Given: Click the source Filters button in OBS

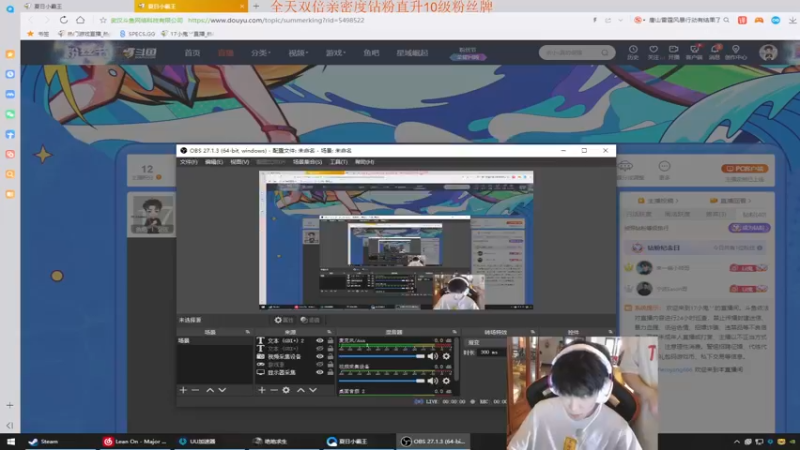Looking at the screenshot, I should [310, 320].
